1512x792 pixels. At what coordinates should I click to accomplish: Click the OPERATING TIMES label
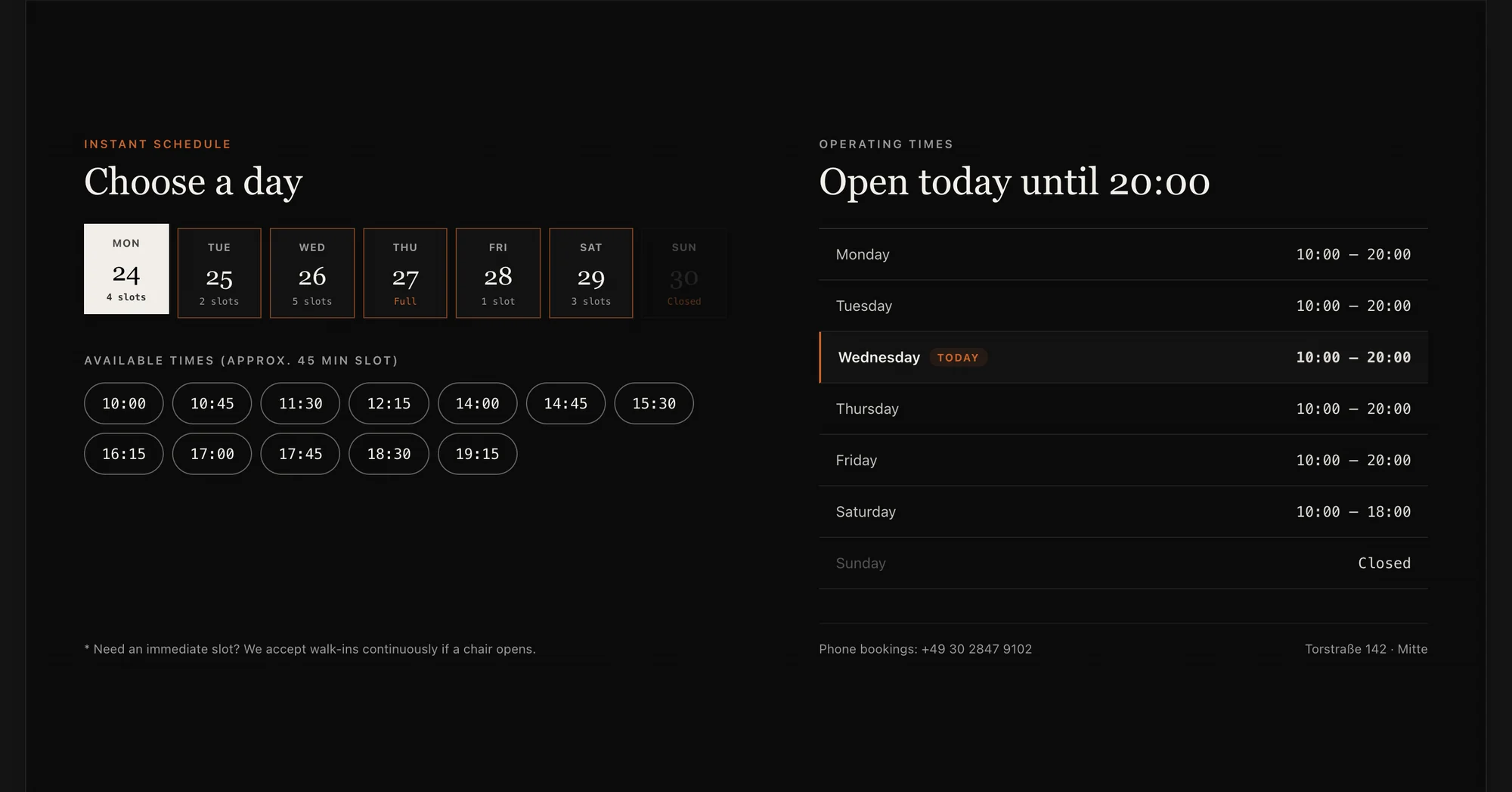pos(886,144)
